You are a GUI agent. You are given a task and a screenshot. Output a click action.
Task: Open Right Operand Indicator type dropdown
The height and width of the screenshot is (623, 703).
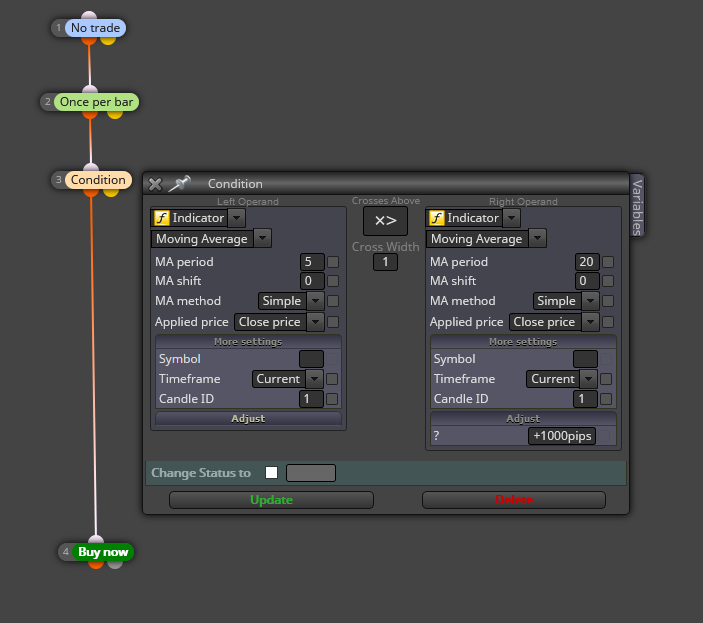tap(511, 218)
